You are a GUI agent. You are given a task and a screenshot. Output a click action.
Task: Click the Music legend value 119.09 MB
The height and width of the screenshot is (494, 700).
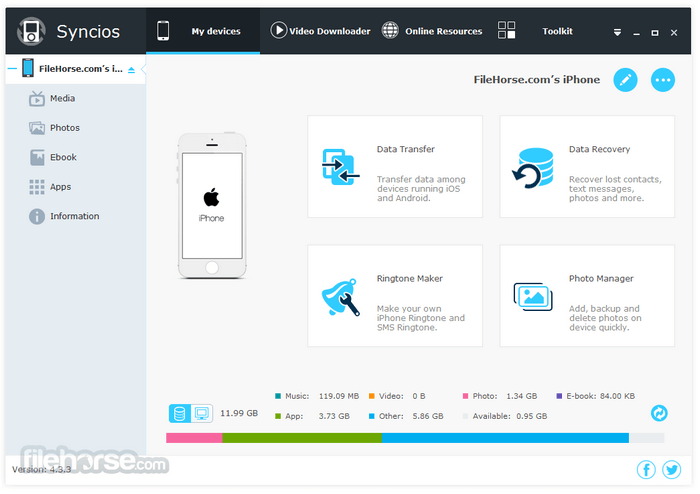point(339,396)
